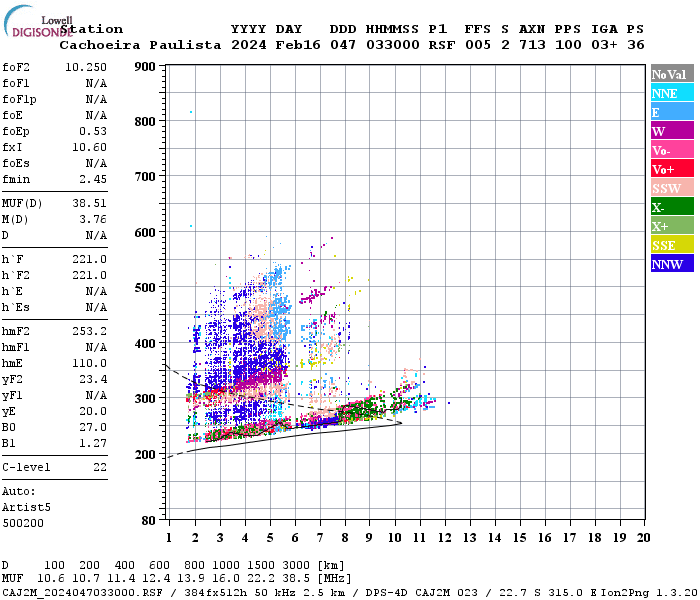Select the Vo- pink legend swatch
700x600 pixels.
point(672,150)
